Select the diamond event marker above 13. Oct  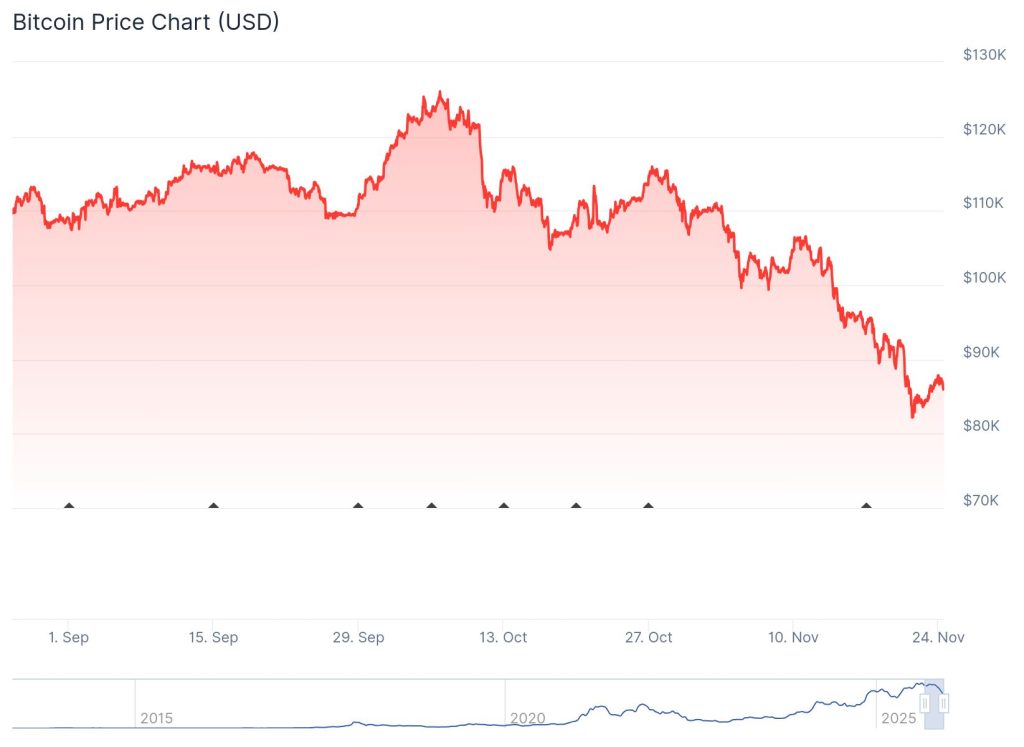[x=503, y=506]
